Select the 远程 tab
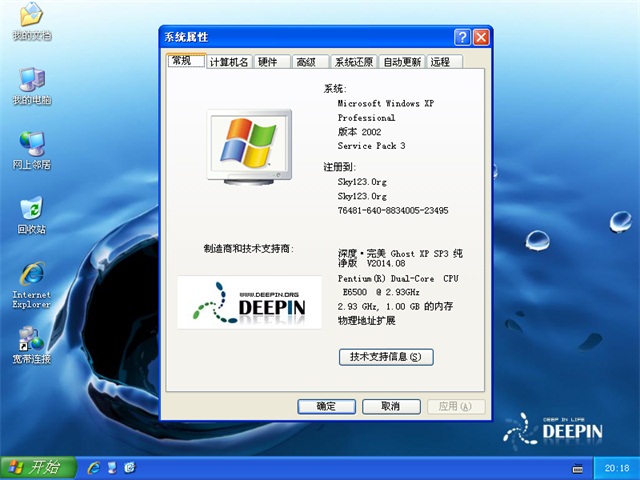Screen dimensions: 640x480 pos(440,62)
